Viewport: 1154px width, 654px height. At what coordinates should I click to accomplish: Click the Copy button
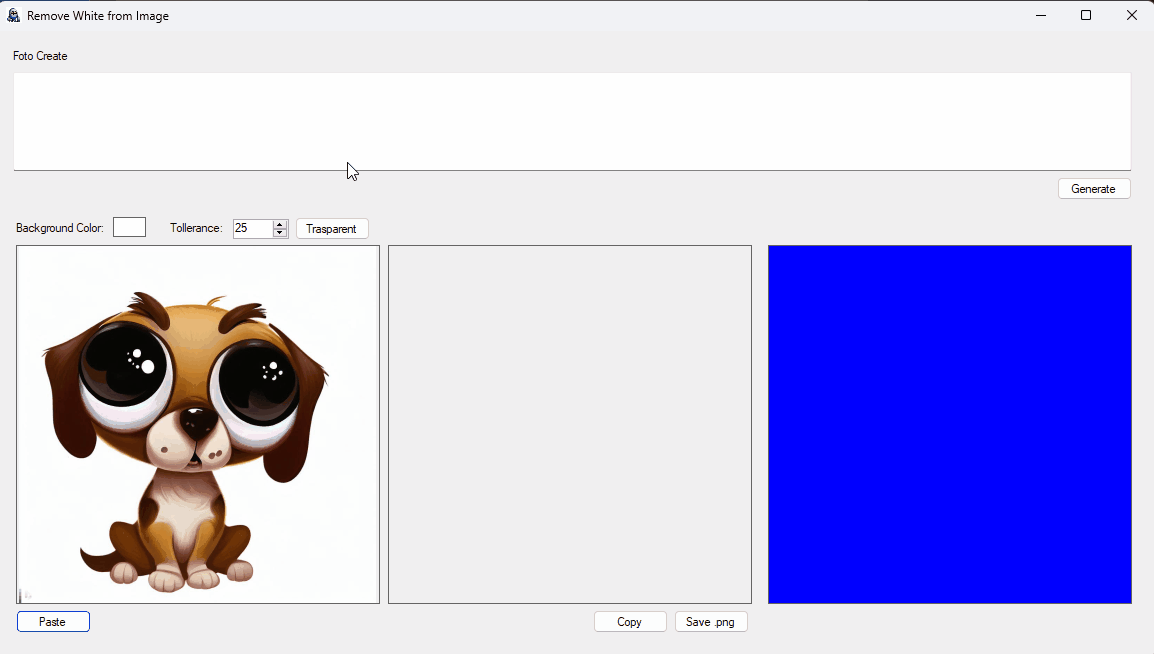630,622
